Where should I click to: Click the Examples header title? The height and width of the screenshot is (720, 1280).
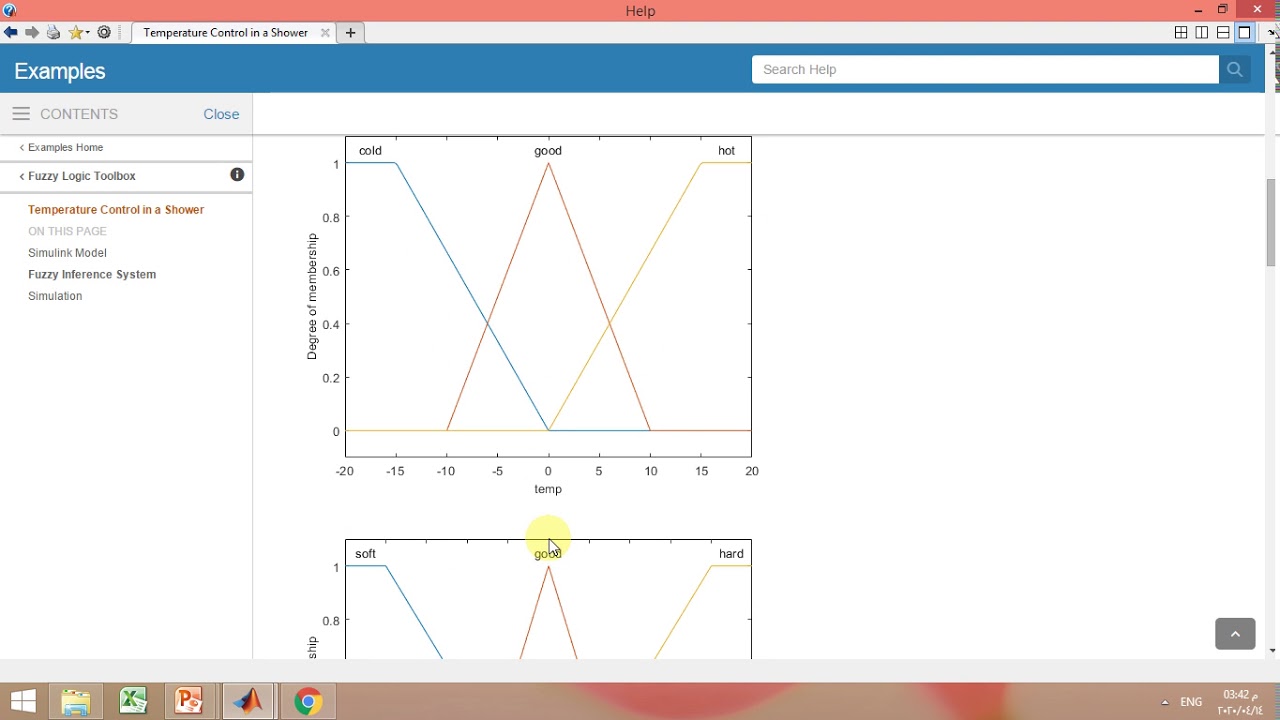[60, 71]
